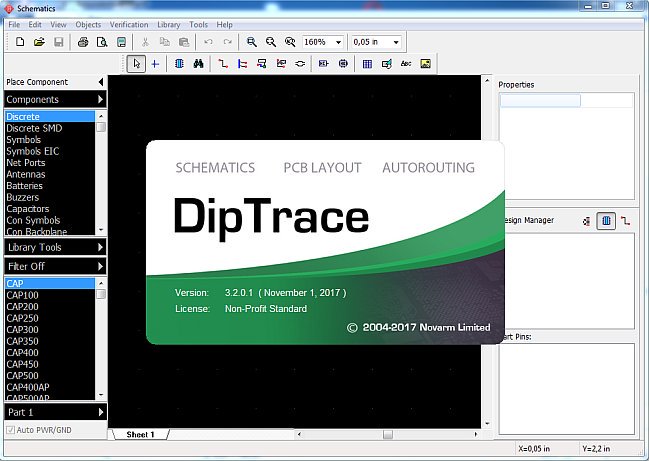Save the schematic with floppy icon

pyautogui.click(x=58, y=42)
